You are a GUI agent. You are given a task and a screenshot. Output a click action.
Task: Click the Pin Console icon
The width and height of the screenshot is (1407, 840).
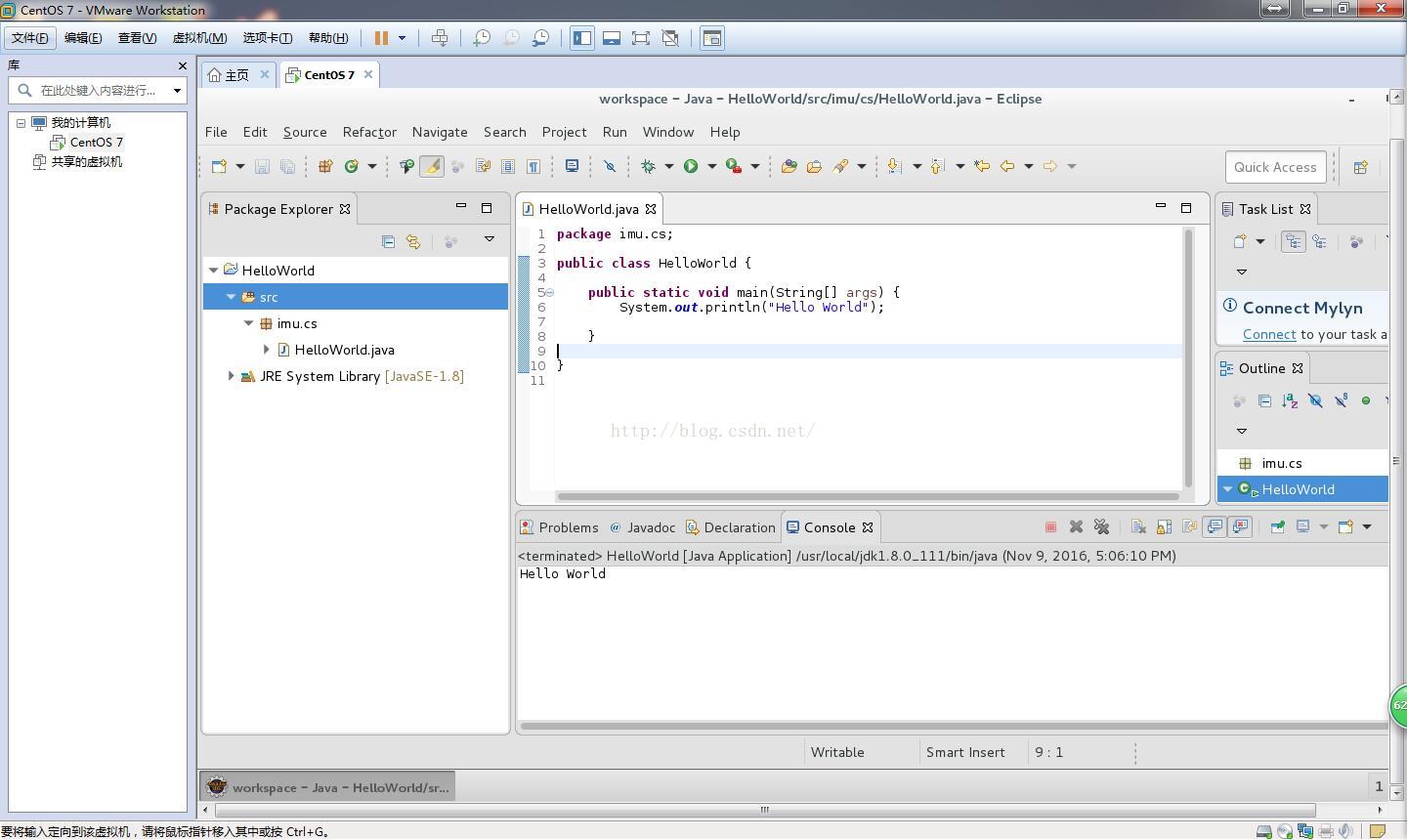[1277, 526]
